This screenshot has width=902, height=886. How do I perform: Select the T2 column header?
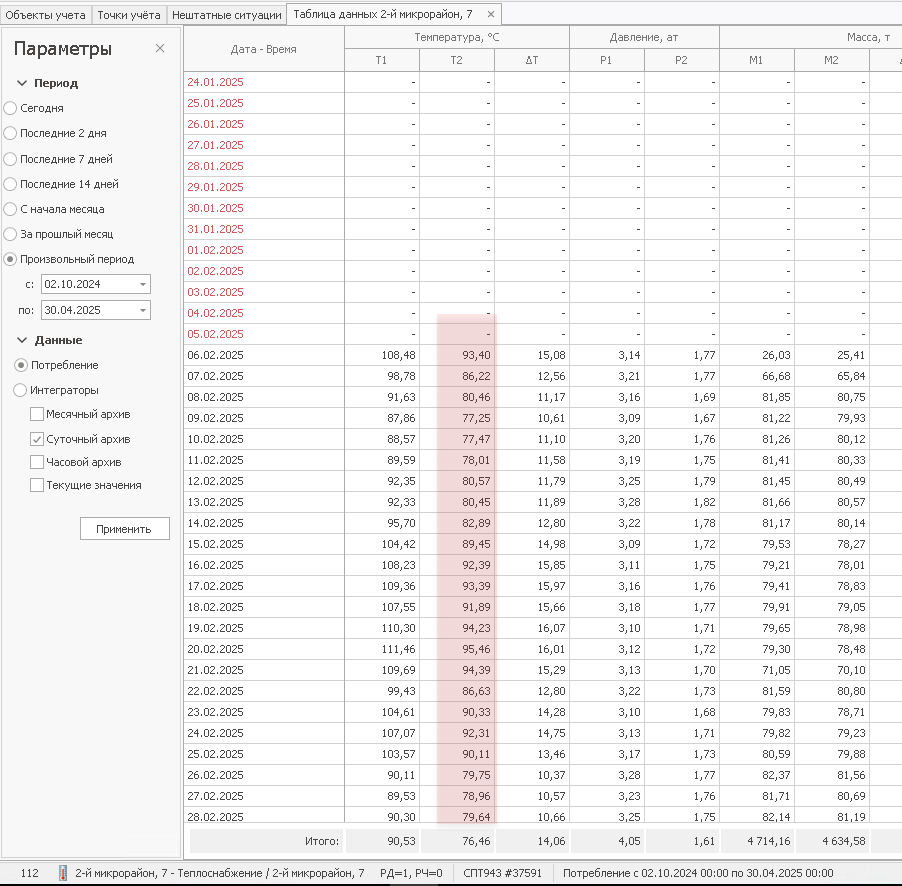(x=456, y=61)
